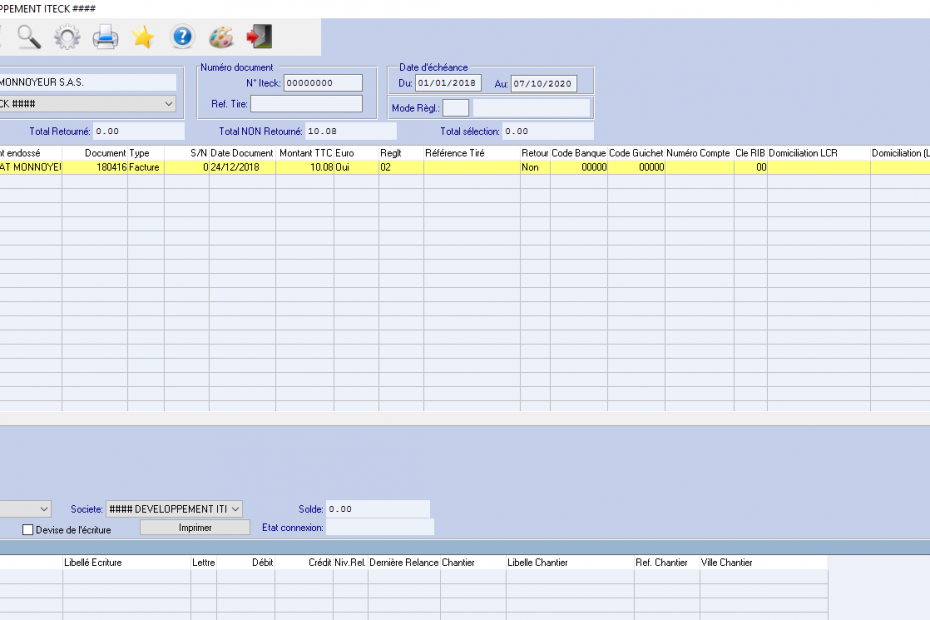This screenshot has width=930, height=620.
Task: Click the yellow star favorites icon
Action: click(144, 37)
